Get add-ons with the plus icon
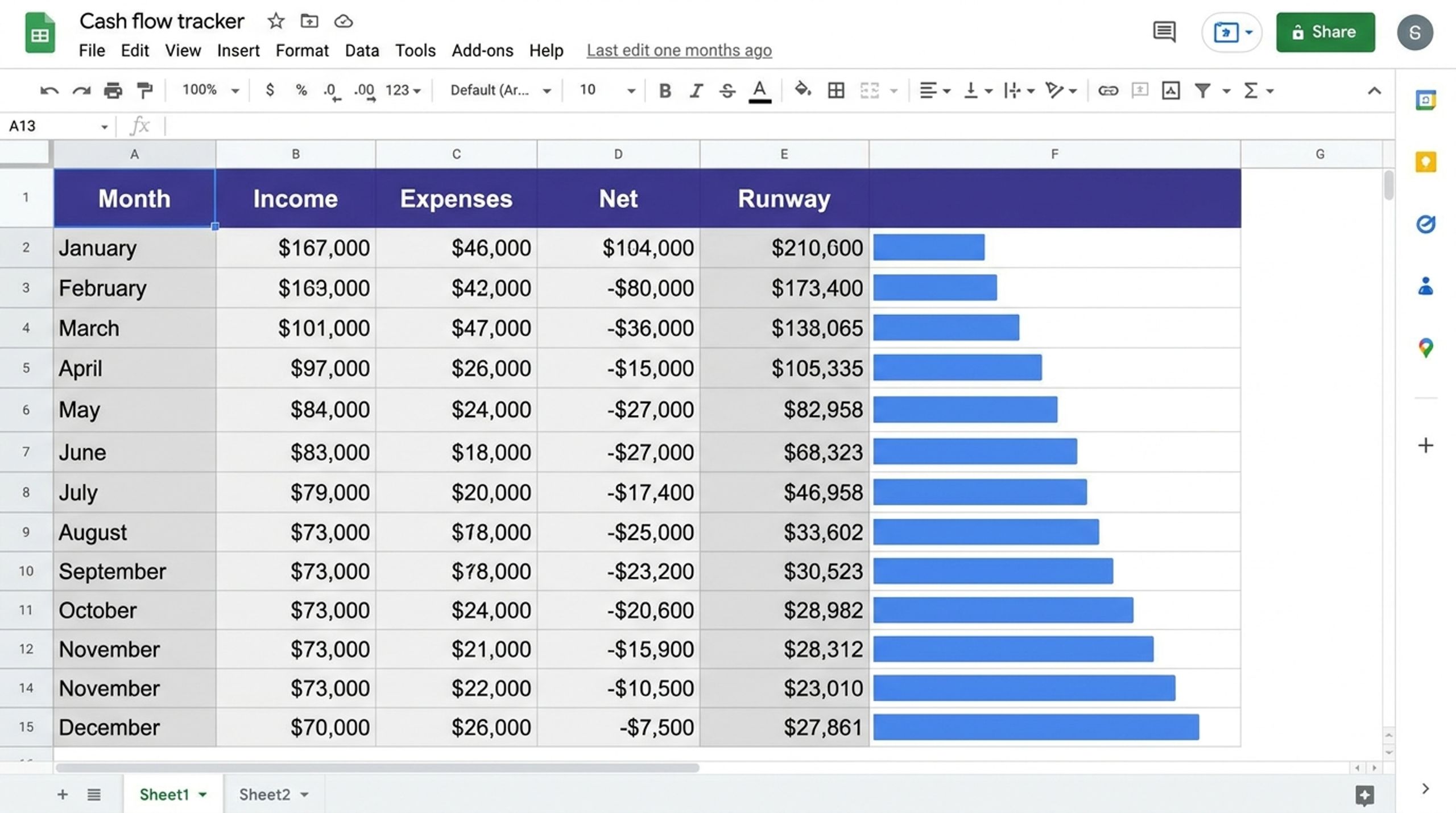 [x=1425, y=445]
